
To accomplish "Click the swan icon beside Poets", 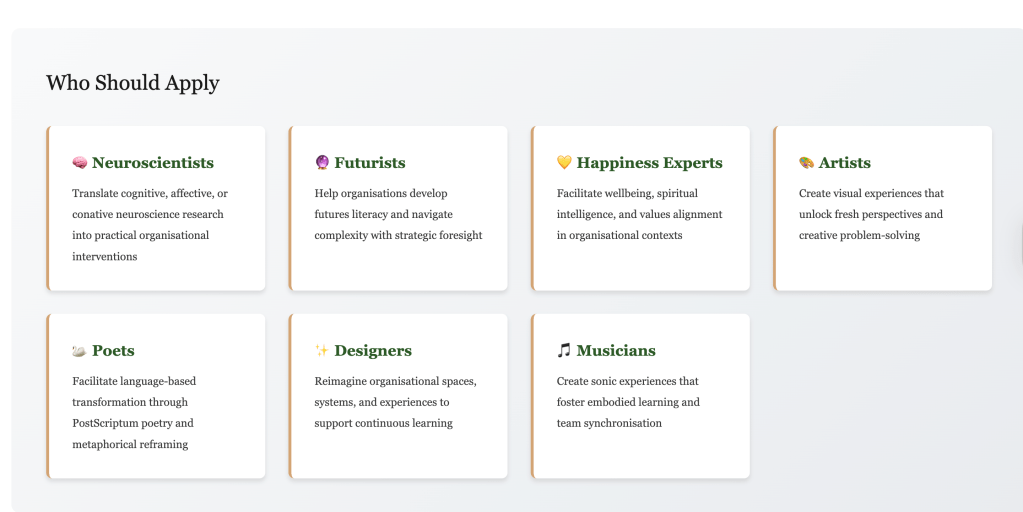I will tap(80, 351).
